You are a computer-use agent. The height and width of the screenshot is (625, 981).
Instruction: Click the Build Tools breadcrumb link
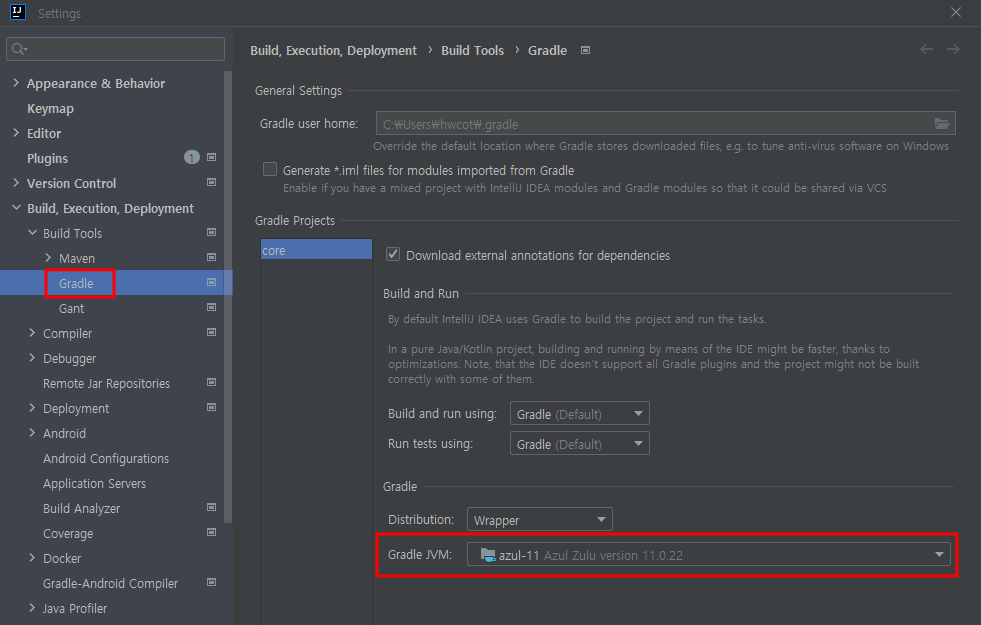point(472,49)
